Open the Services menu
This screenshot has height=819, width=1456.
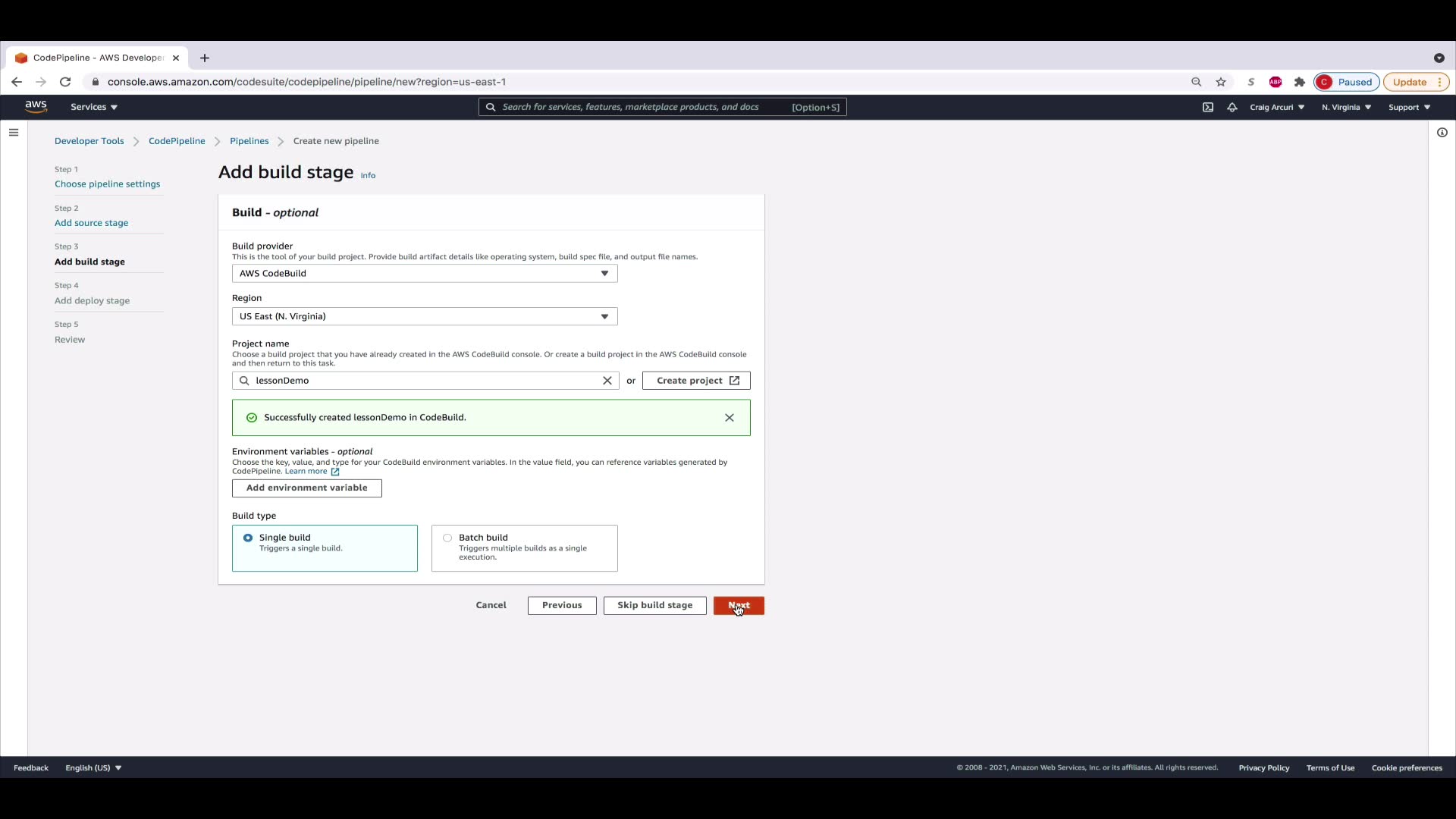(x=94, y=107)
